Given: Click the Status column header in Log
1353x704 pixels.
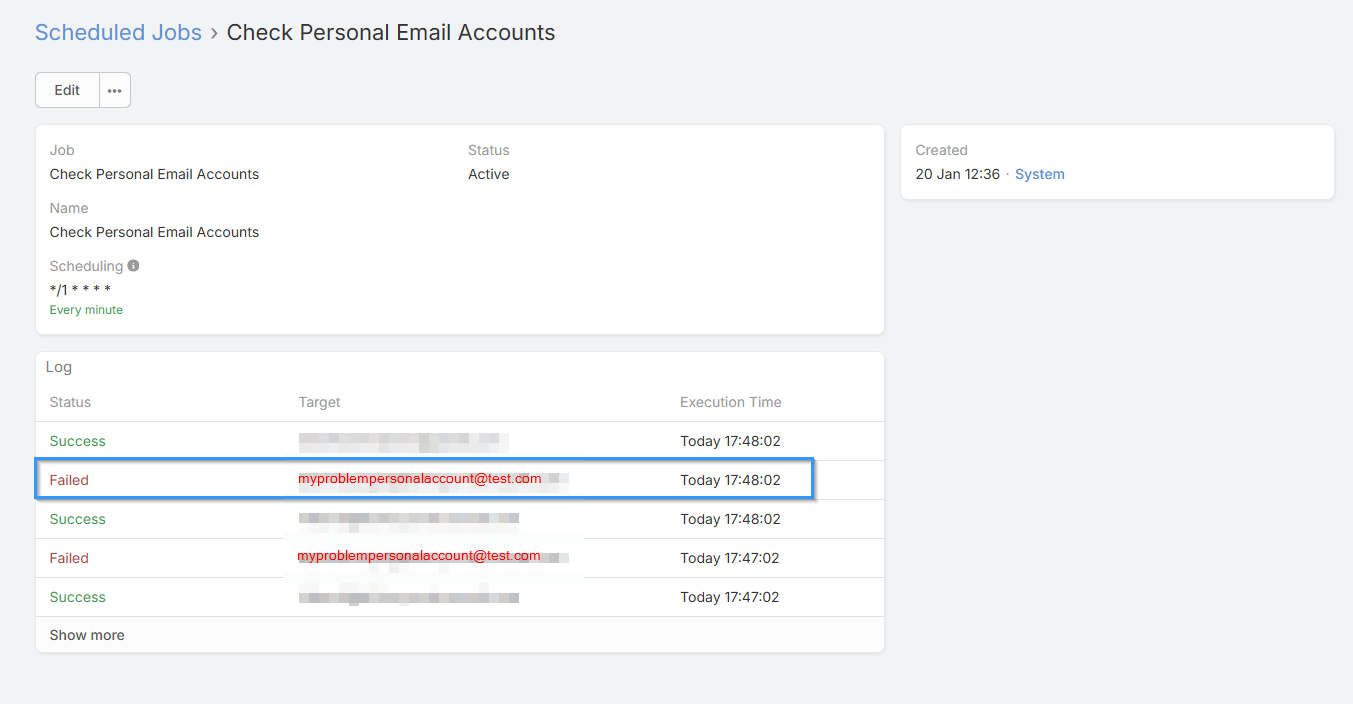Looking at the screenshot, I should click(70, 402).
